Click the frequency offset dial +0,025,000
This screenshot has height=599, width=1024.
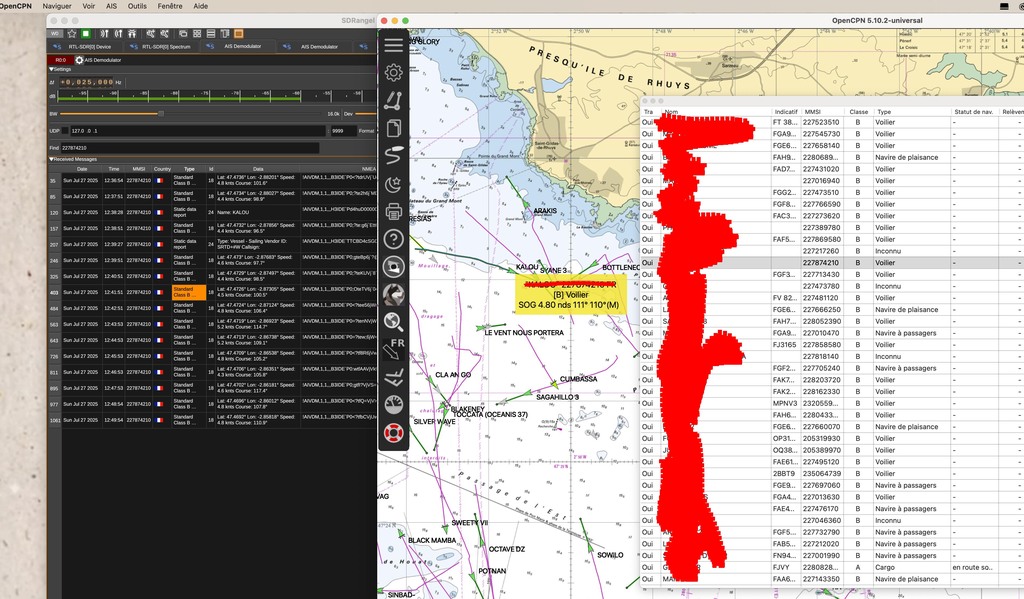[x=87, y=82]
